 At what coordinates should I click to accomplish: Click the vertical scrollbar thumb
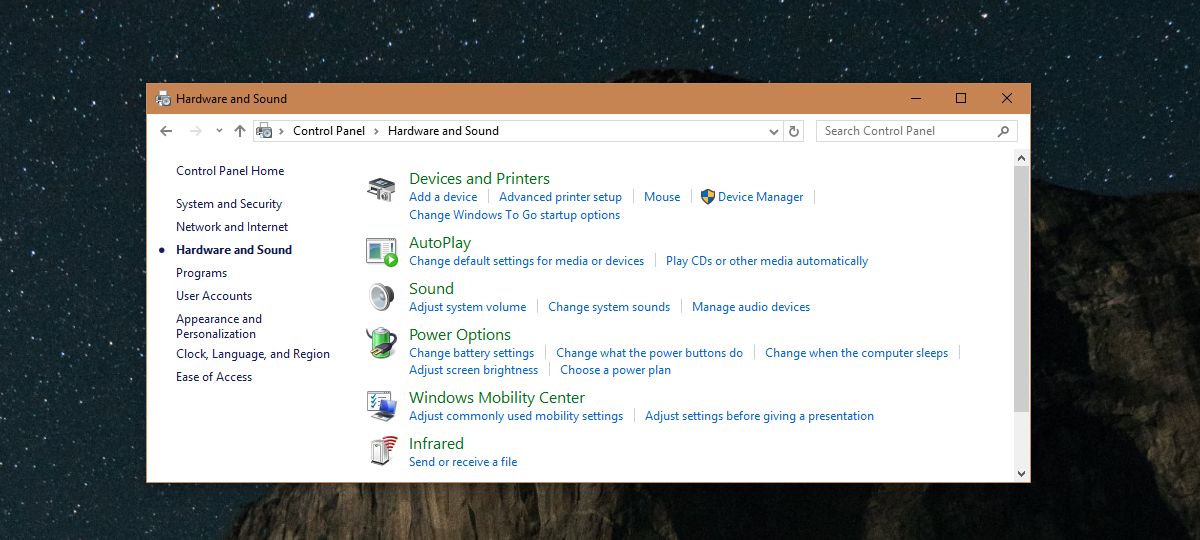(x=1021, y=290)
